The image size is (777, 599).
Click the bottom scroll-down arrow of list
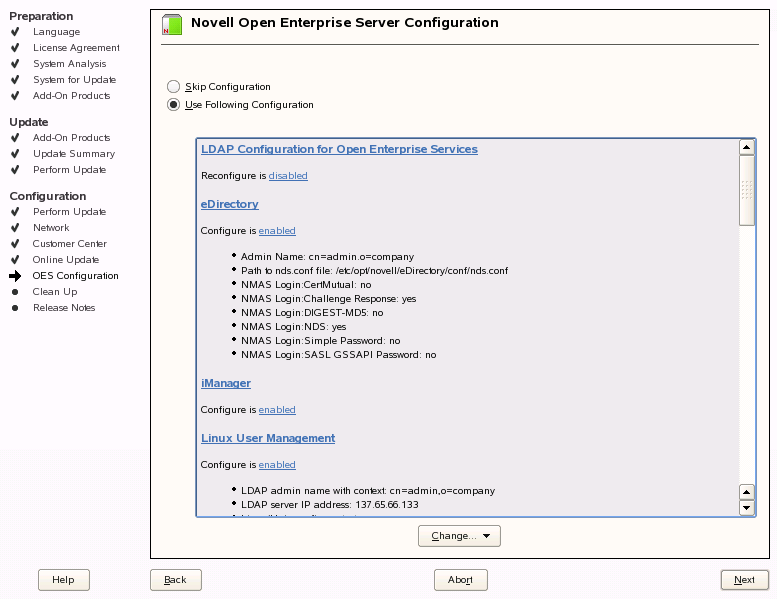point(746,508)
